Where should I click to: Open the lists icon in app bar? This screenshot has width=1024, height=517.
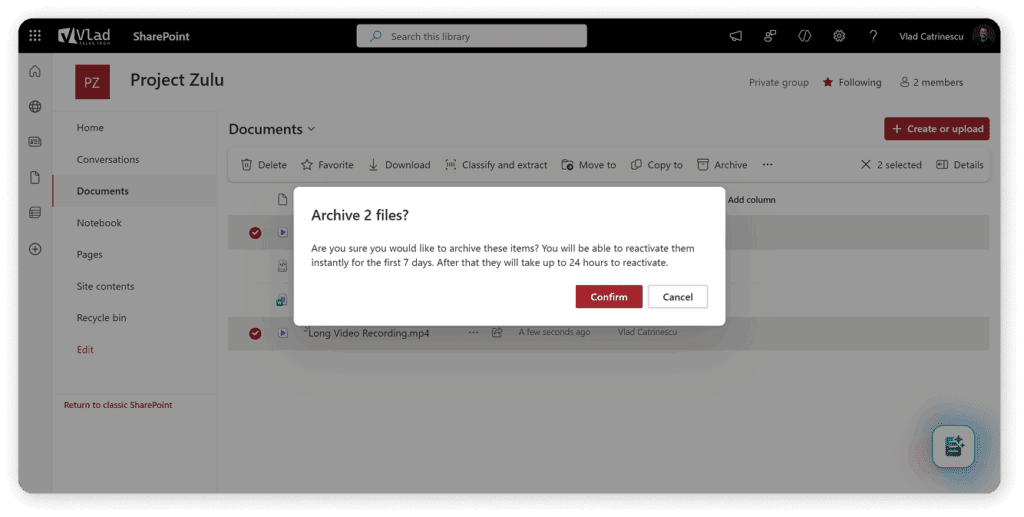click(35, 212)
